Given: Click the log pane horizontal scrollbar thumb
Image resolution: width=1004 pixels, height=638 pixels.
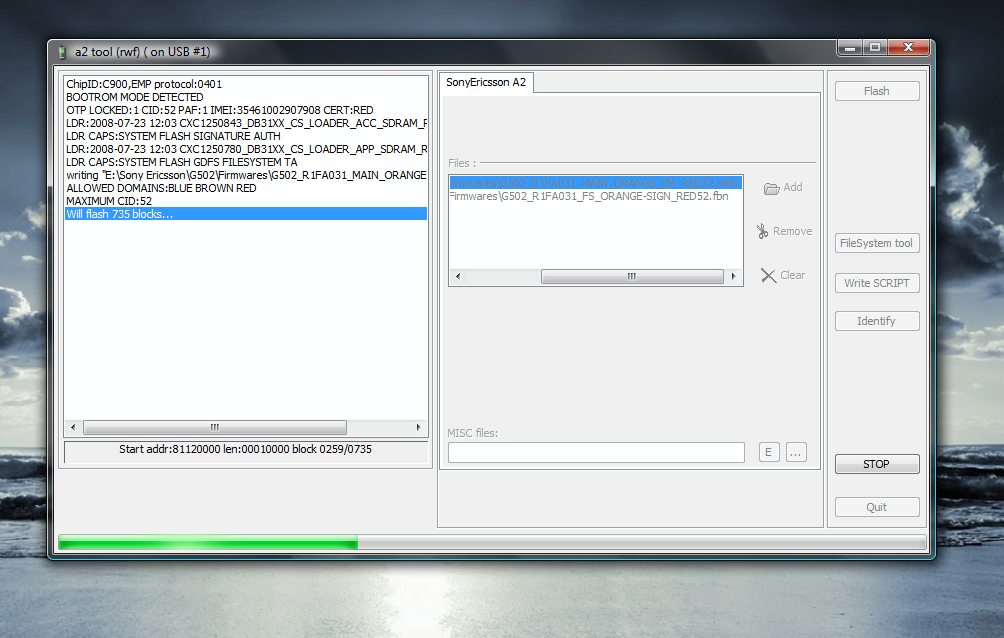Looking at the screenshot, I should [x=215, y=427].
